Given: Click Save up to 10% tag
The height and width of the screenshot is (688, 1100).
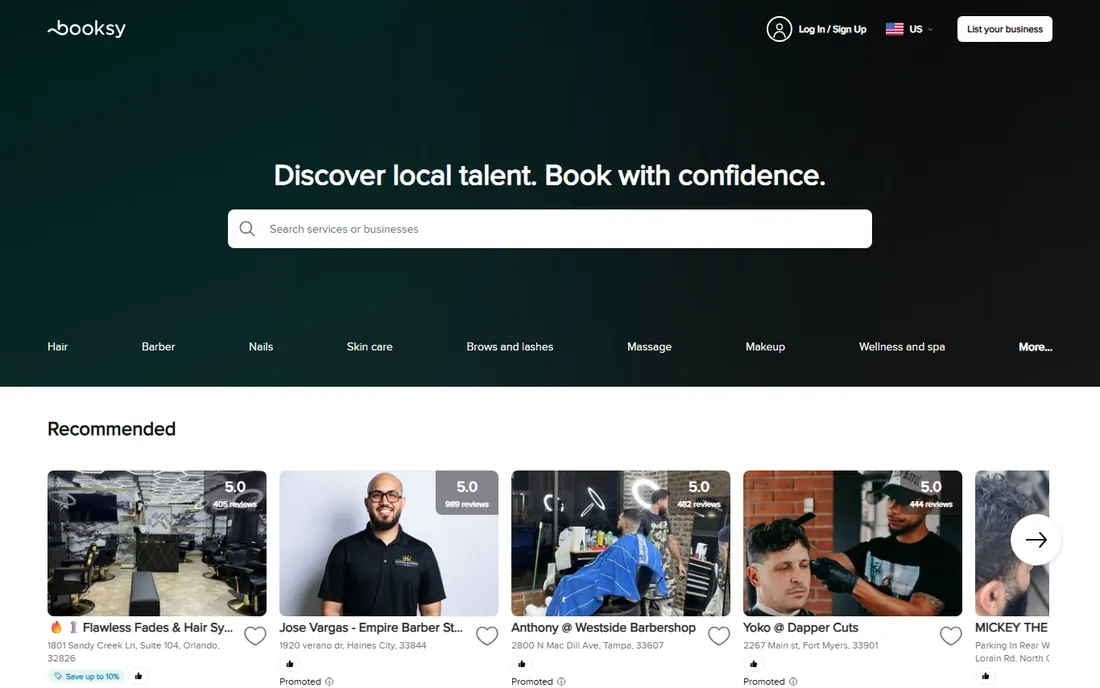Looking at the screenshot, I should tap(86, 676).
